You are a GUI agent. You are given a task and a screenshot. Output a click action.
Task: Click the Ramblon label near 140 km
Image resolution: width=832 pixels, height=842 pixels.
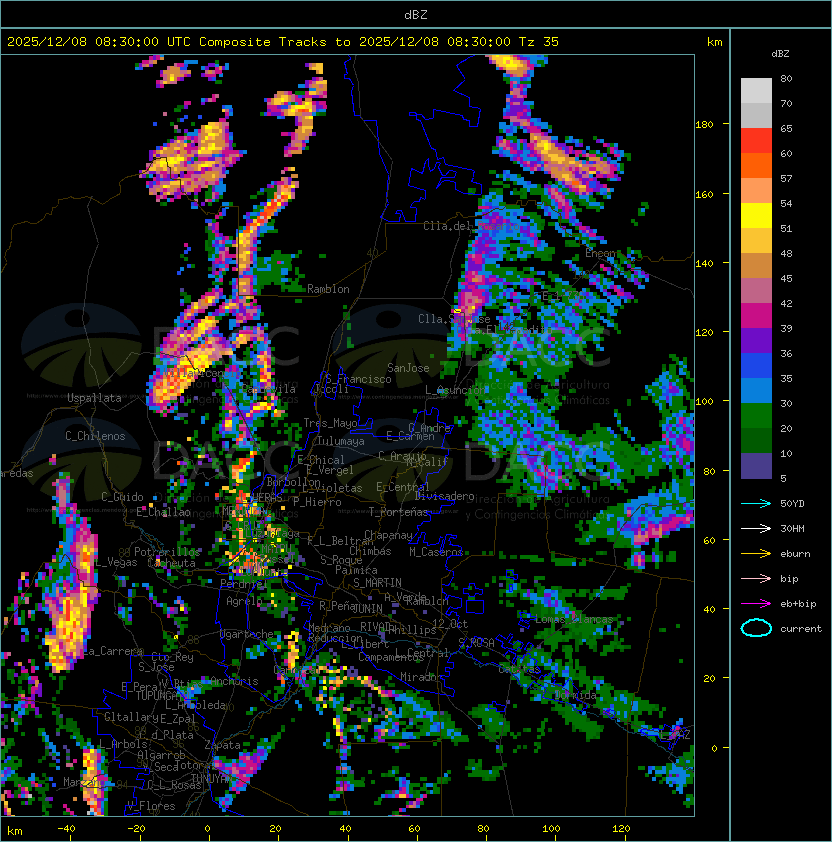(328, 289)
